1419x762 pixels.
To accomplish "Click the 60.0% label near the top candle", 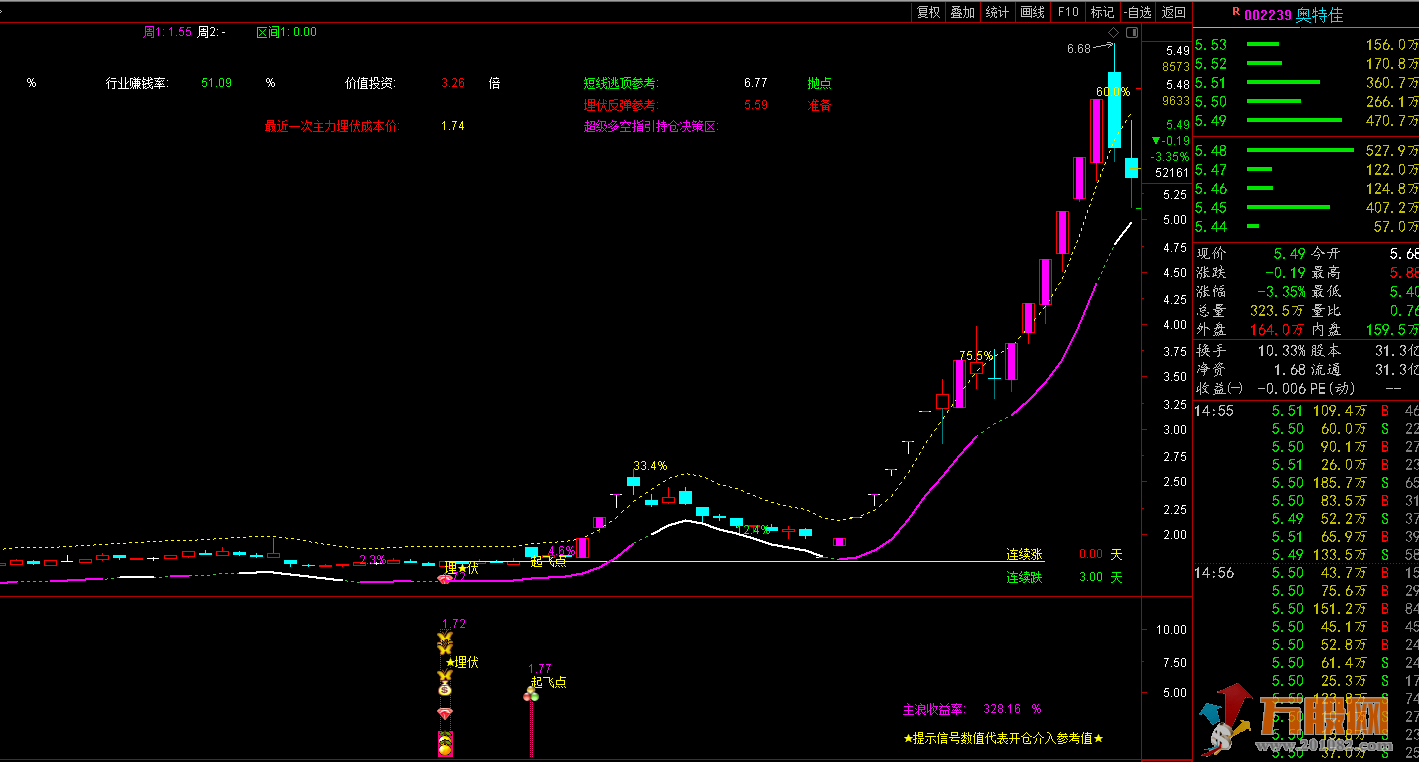I will pyautogui.click(x=1112, y=91).
